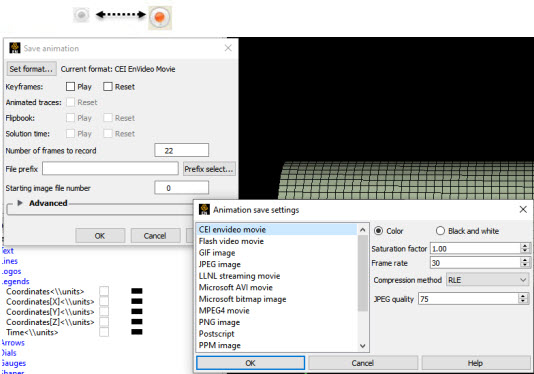Click the orange record button icon
Viewport: 534px width, 374px height.
click(160, 17)
